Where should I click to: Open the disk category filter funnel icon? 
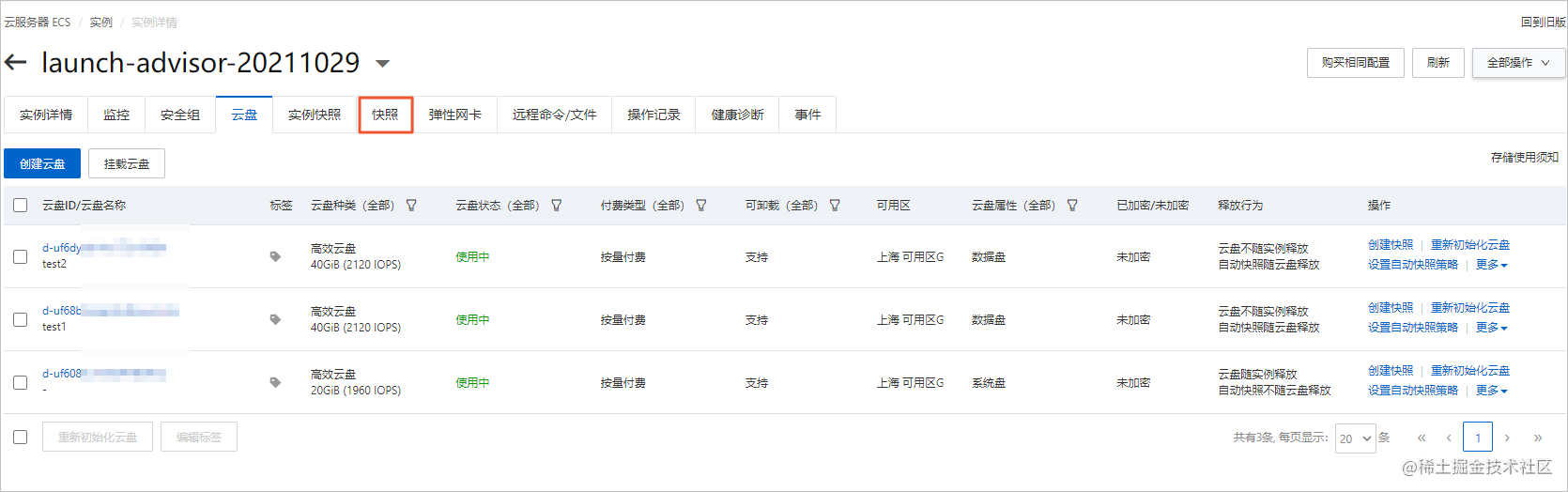click(411, 205)
